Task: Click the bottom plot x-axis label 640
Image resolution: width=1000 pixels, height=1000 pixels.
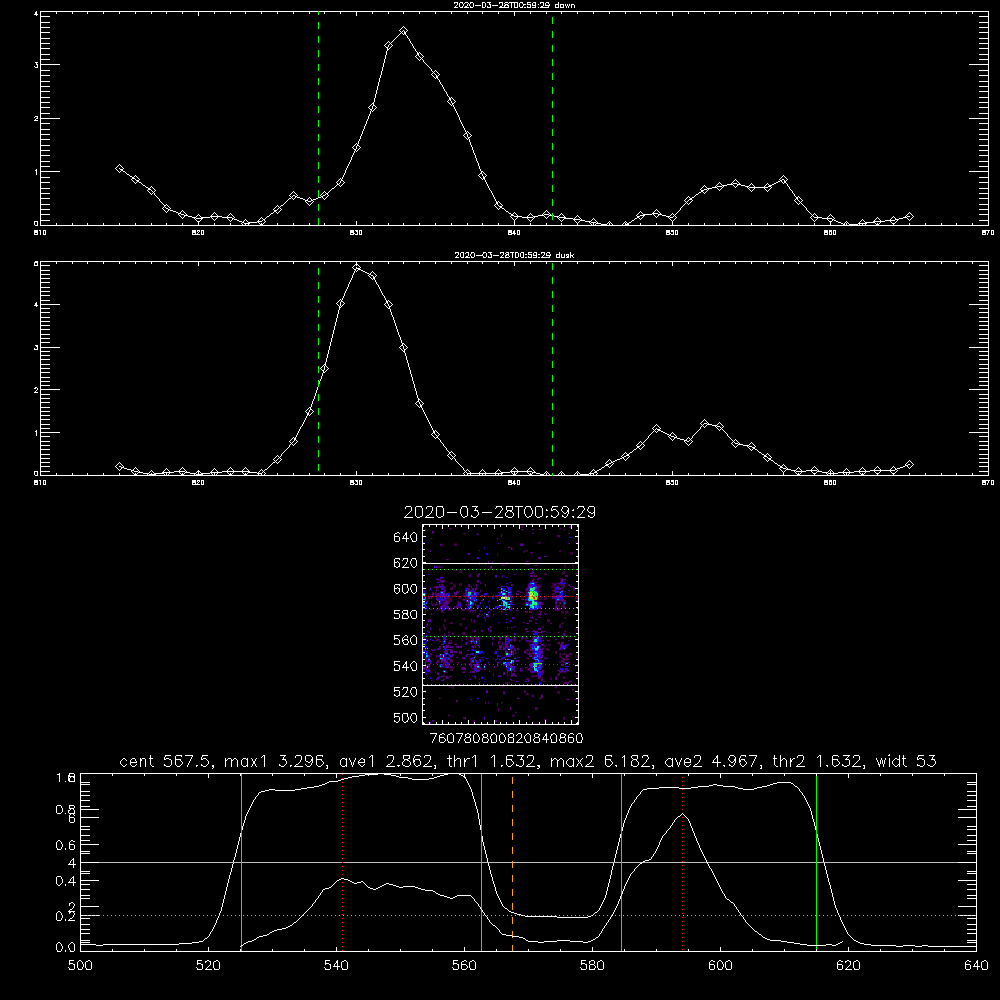Action: pos(976,965)
